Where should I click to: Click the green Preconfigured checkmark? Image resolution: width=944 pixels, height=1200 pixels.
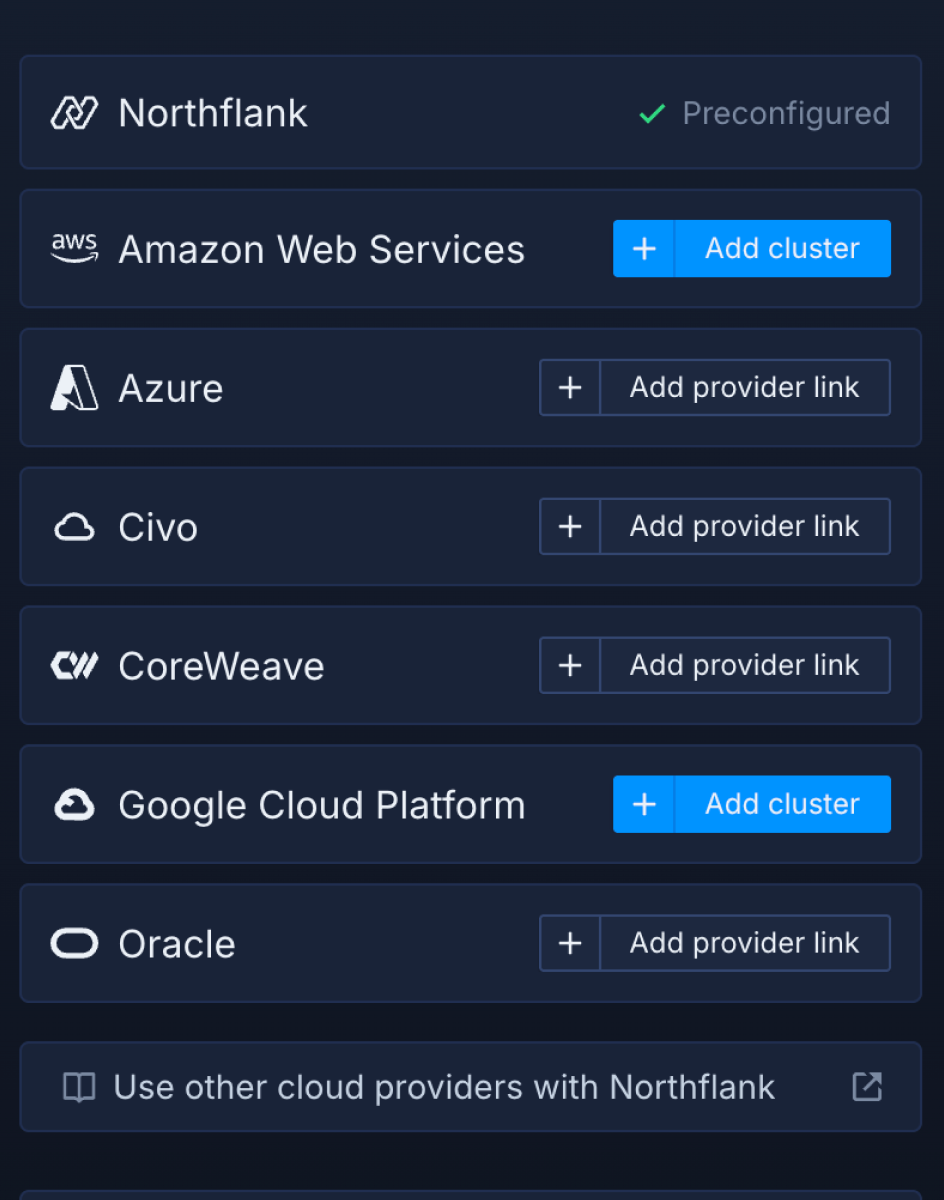652,114
